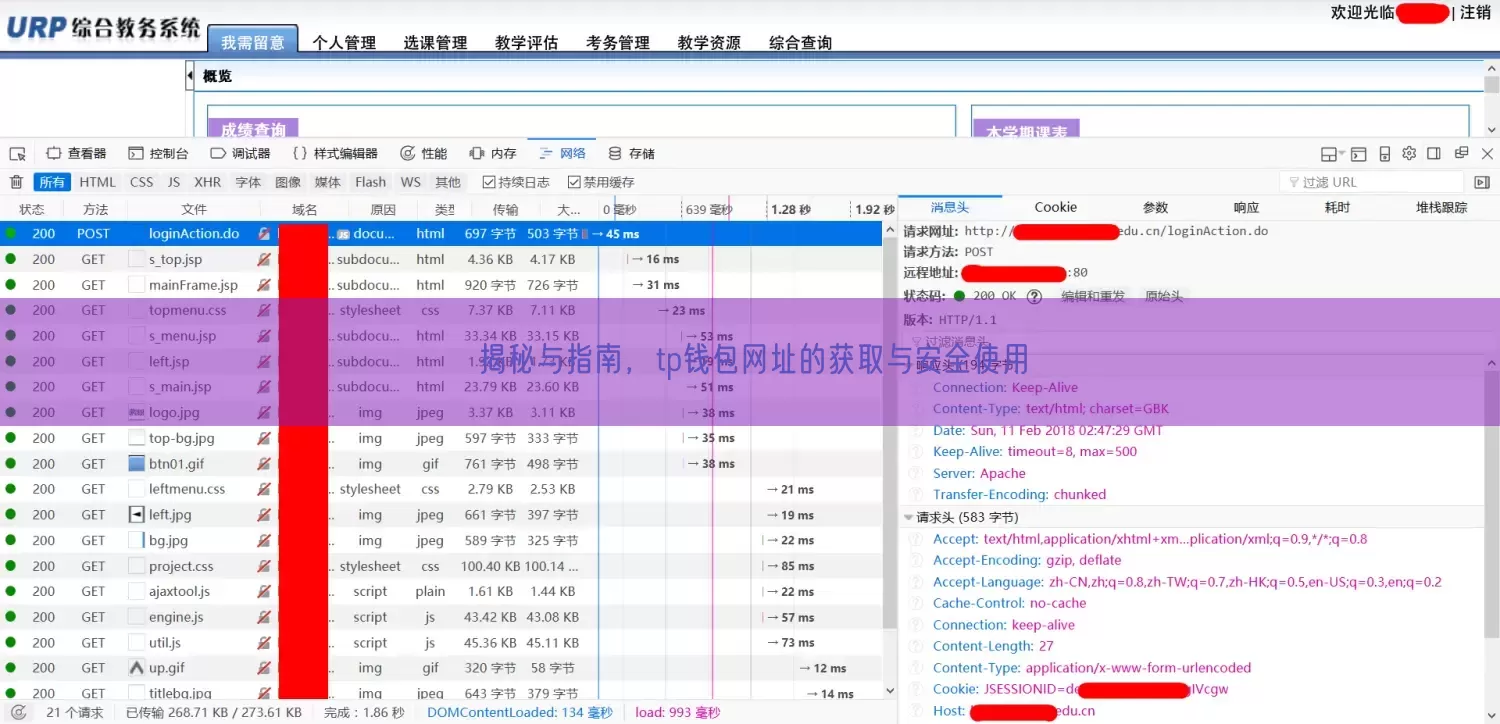
Task: Toggle the 持续日志 checkbox
Action: (489, 182)
